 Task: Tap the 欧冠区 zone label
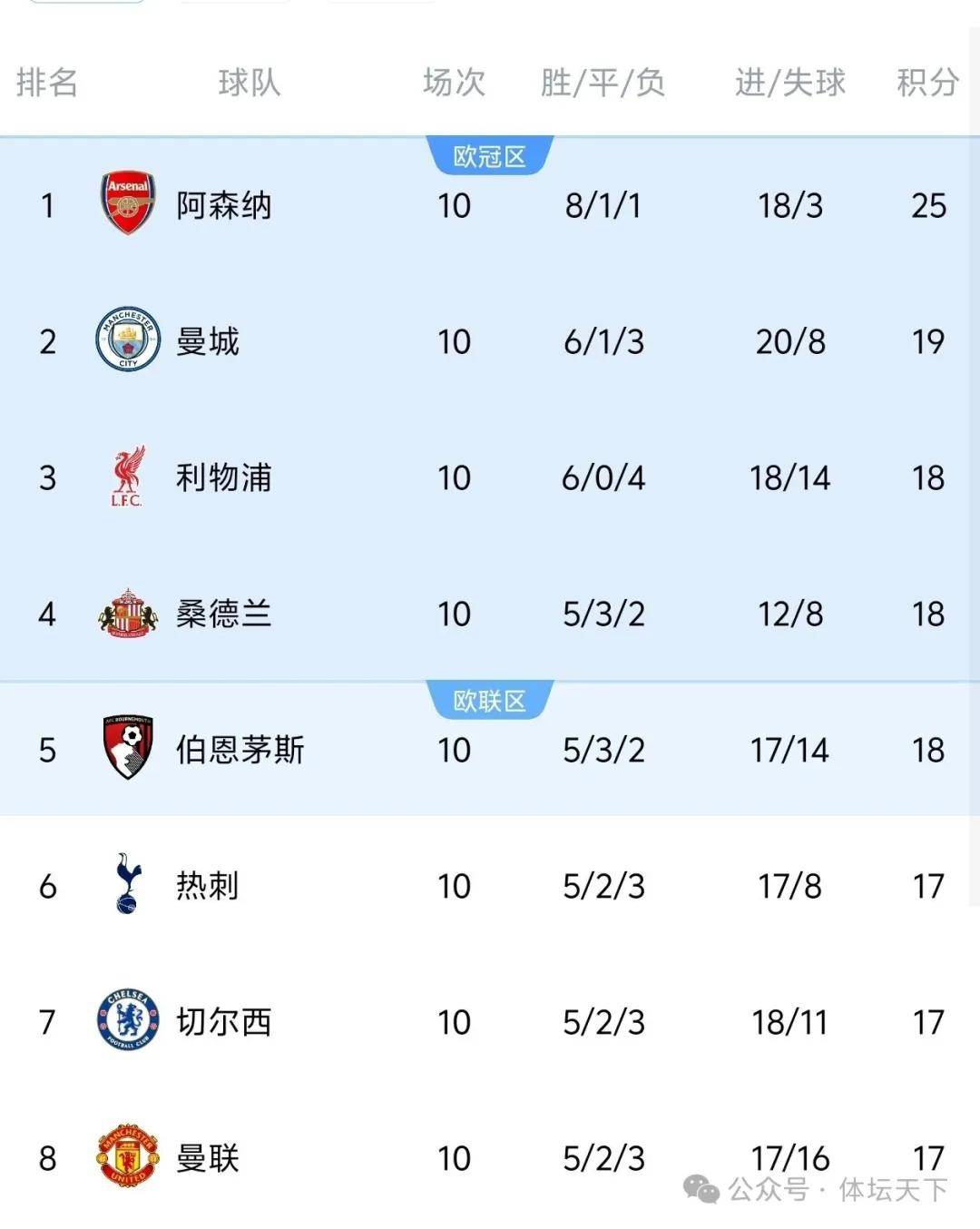click(489, 156)
